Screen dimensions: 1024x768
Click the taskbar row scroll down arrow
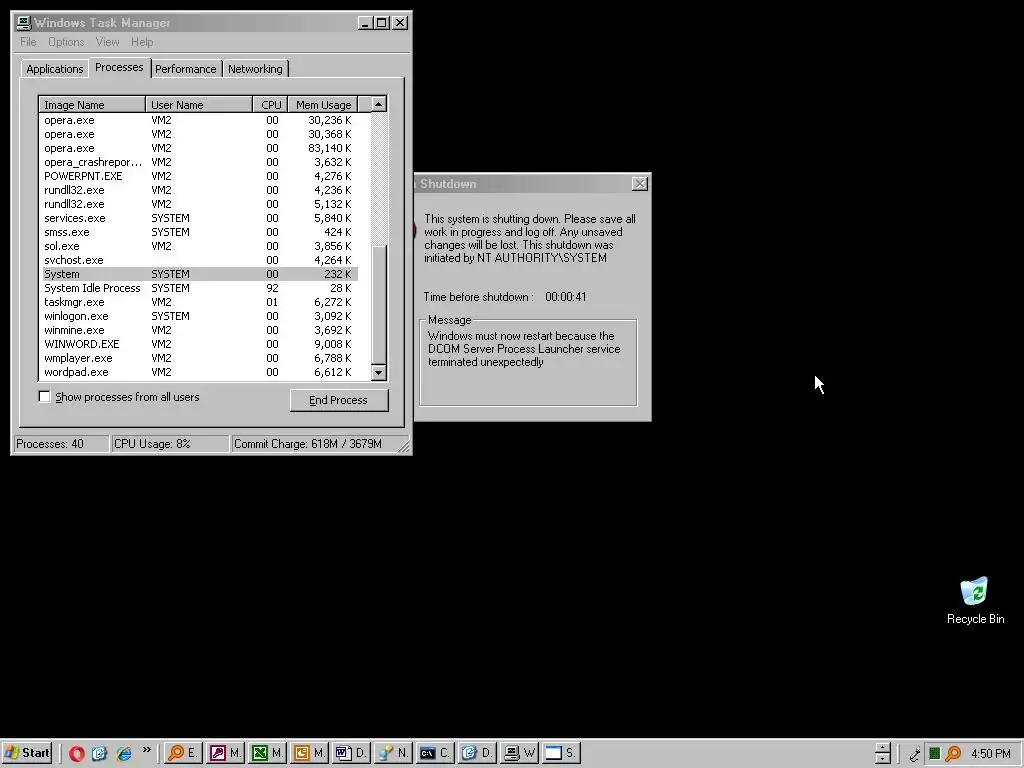(882, 759)
